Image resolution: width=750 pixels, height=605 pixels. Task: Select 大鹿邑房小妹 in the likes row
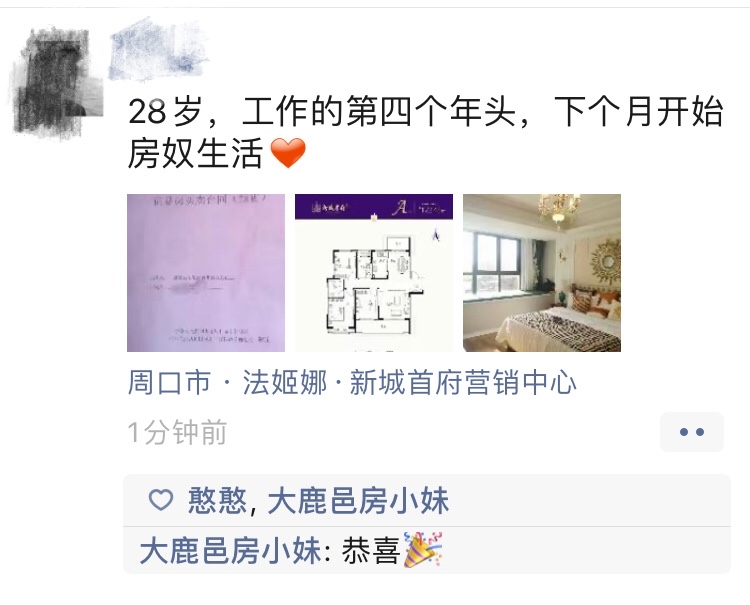(358, 501)
